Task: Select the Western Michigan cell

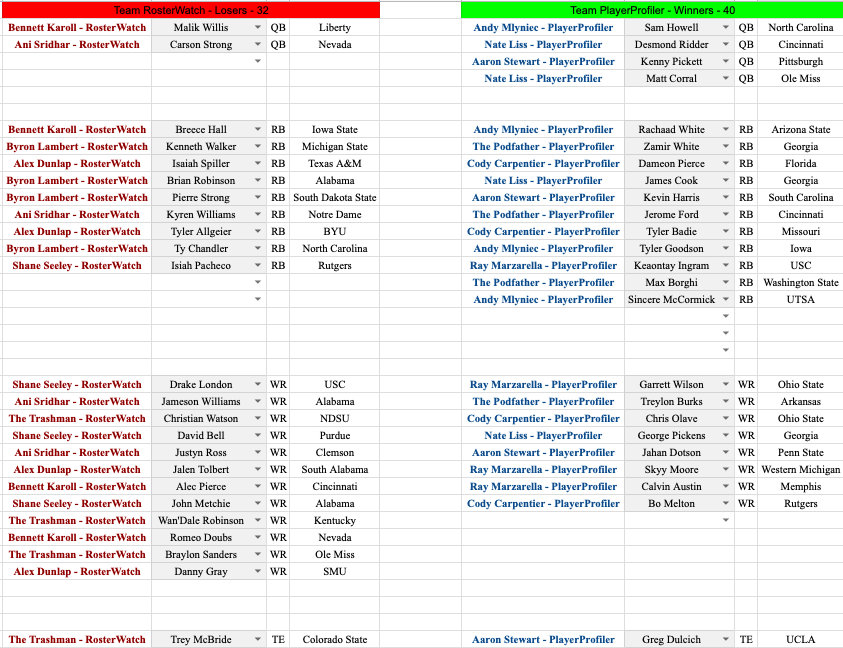Action: point(800,470)
